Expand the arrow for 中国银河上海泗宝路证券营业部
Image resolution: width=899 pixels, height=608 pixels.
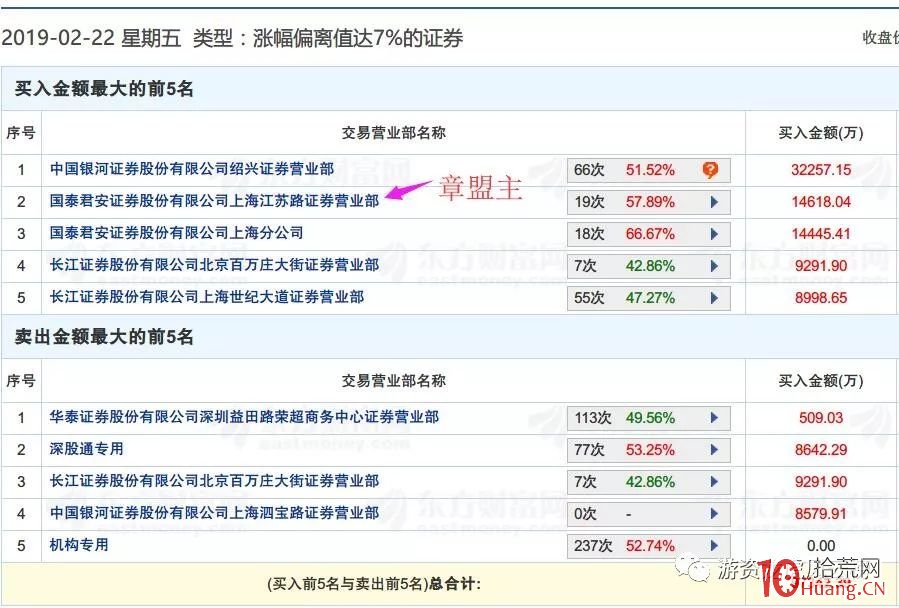714,514
